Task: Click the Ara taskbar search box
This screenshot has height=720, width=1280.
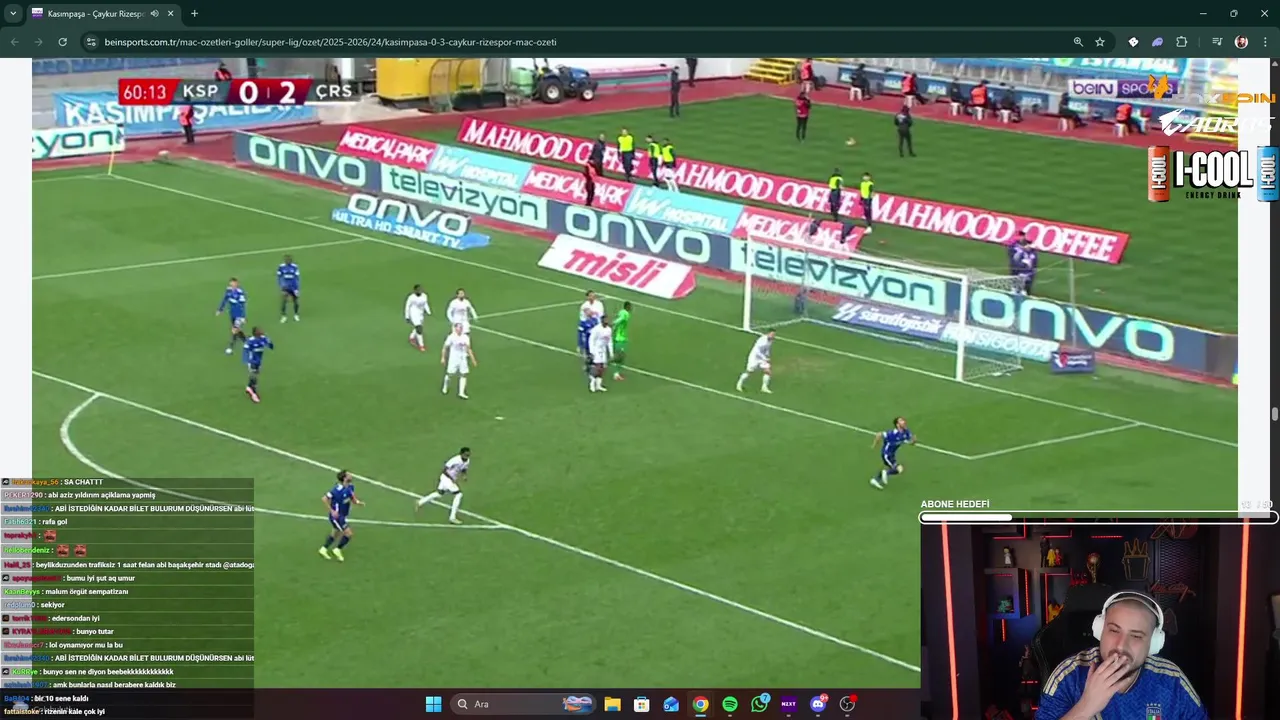Action: click(x=523, y=704)
